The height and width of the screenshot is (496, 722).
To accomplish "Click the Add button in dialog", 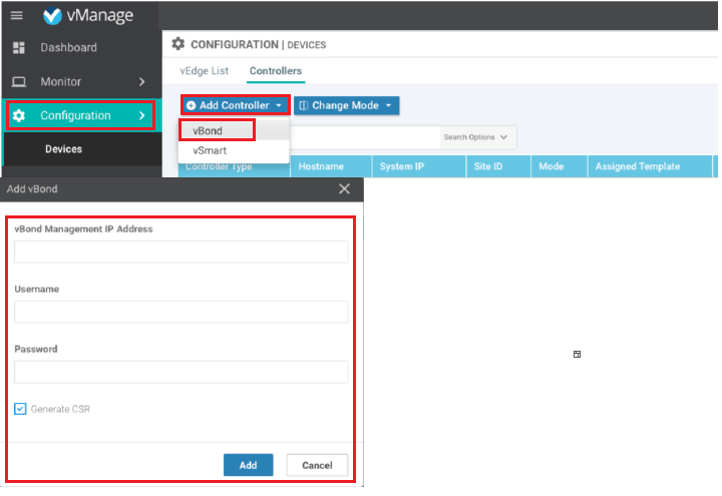I will (248, 465).
